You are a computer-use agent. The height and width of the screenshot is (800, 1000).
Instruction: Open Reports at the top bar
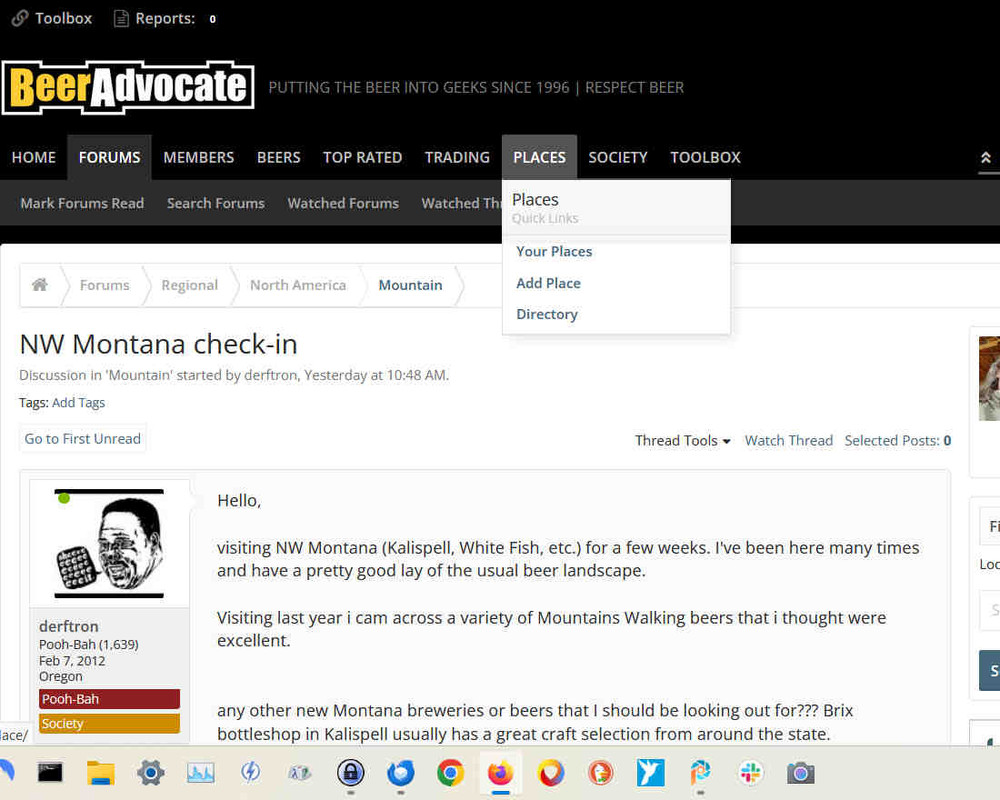(x=165, y=19)
